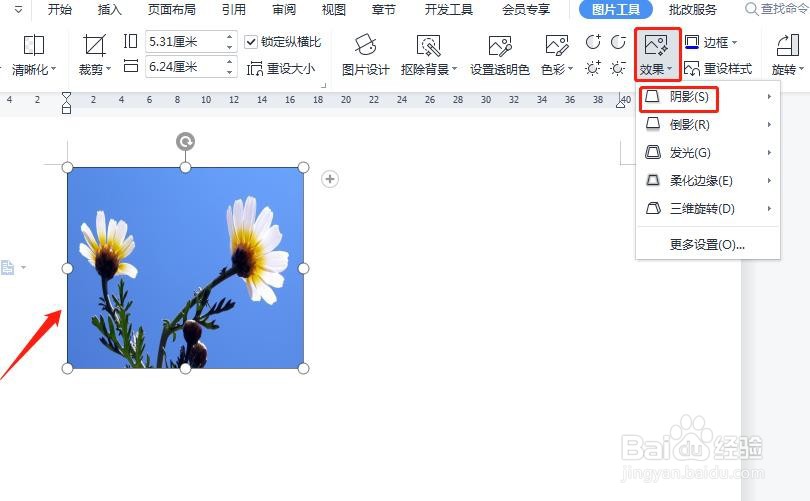This screenshot has height=501, width=810.
Task: Increase height with the up stepper
Action: (230, 37)
